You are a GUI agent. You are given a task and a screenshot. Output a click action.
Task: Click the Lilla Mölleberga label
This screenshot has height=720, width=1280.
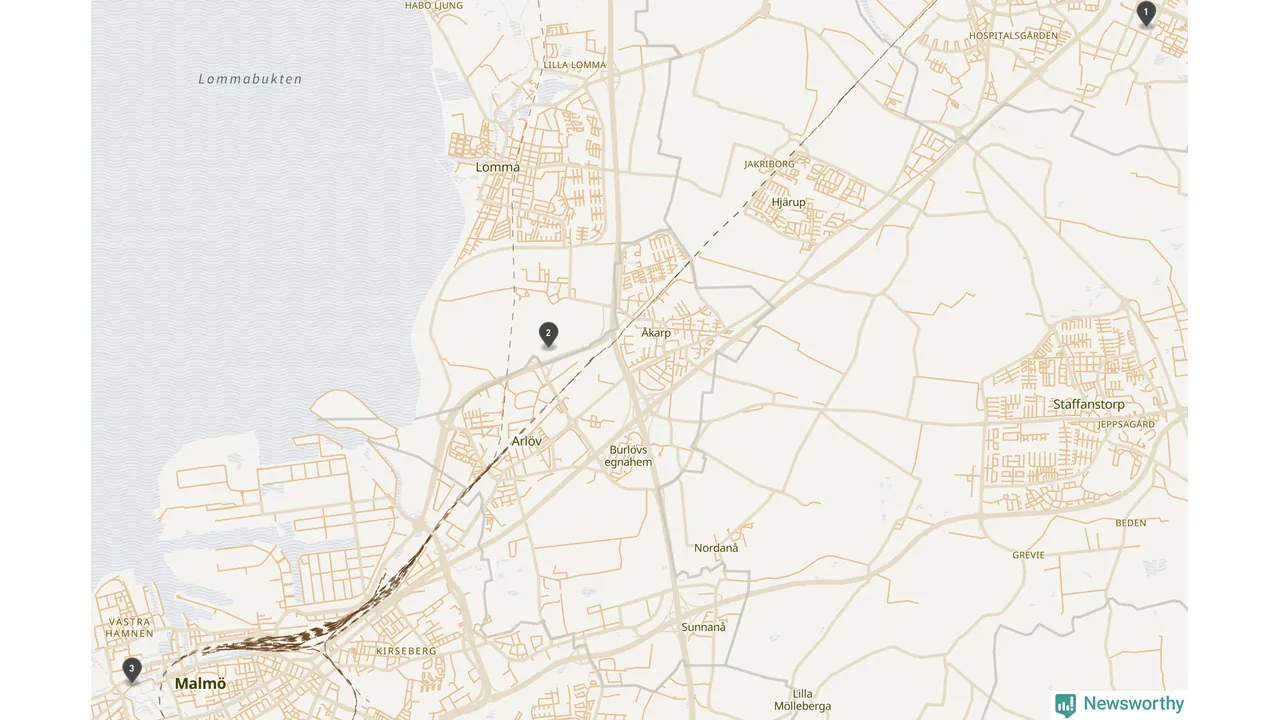pyautogui.click(x=802, y=700)
